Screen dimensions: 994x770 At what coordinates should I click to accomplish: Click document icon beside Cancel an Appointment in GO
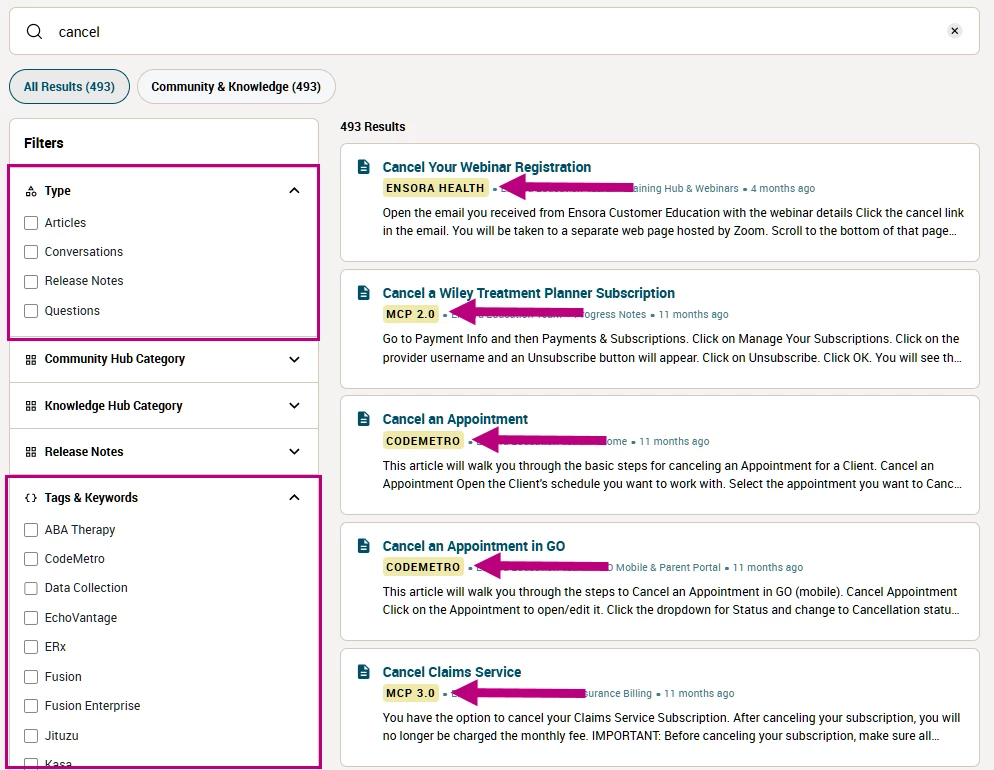[x=363, y=546]
